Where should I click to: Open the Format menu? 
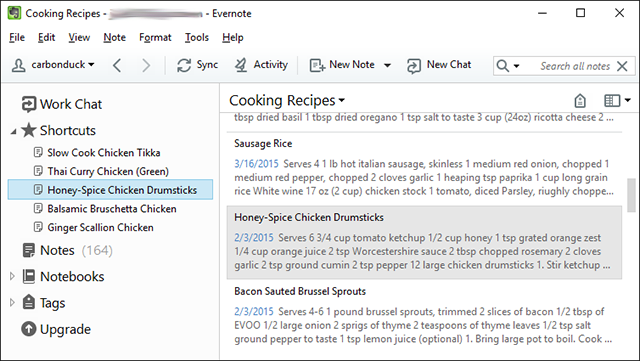tap(155, 37)
